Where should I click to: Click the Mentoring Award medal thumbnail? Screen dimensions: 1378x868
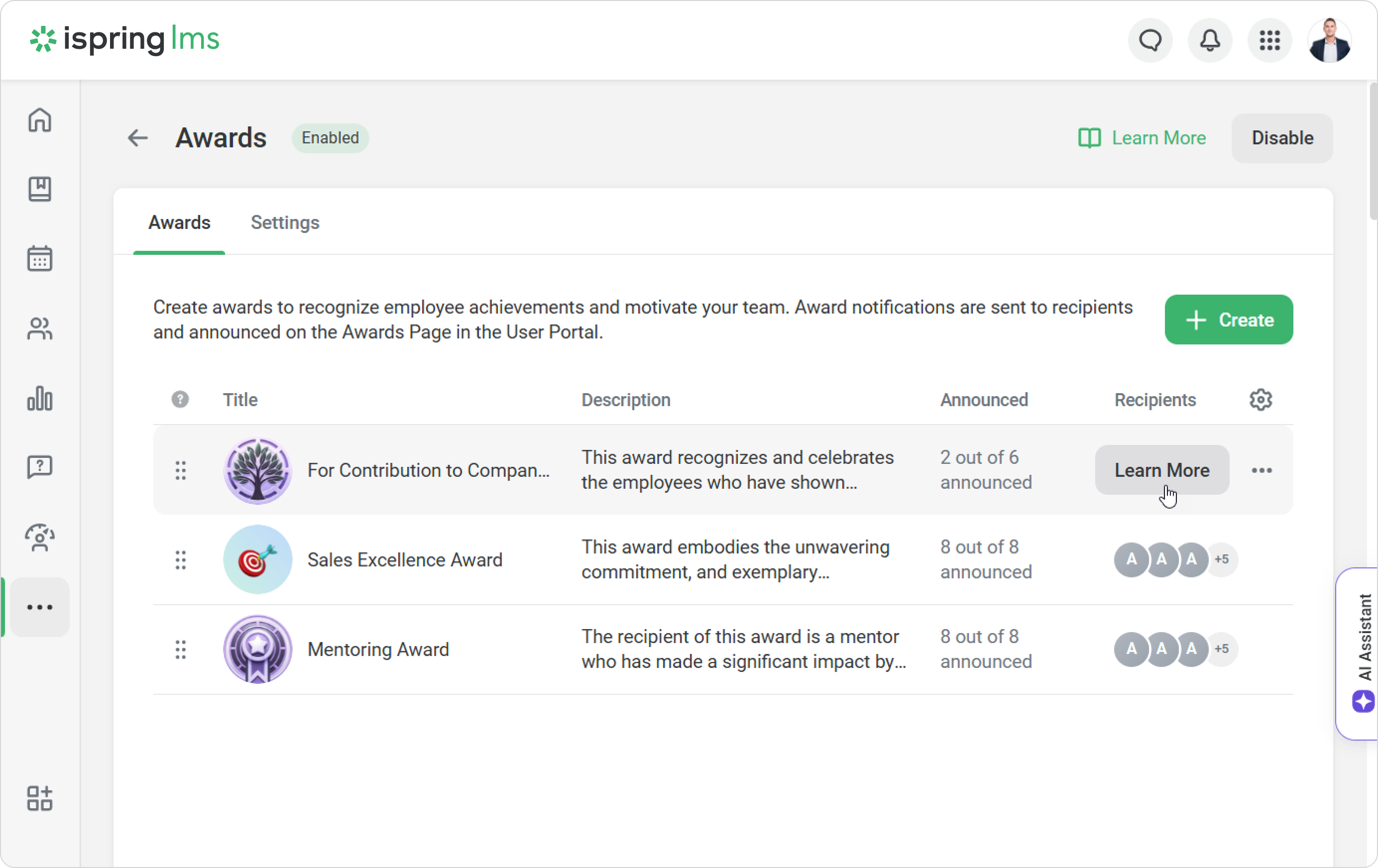[257, 650]
